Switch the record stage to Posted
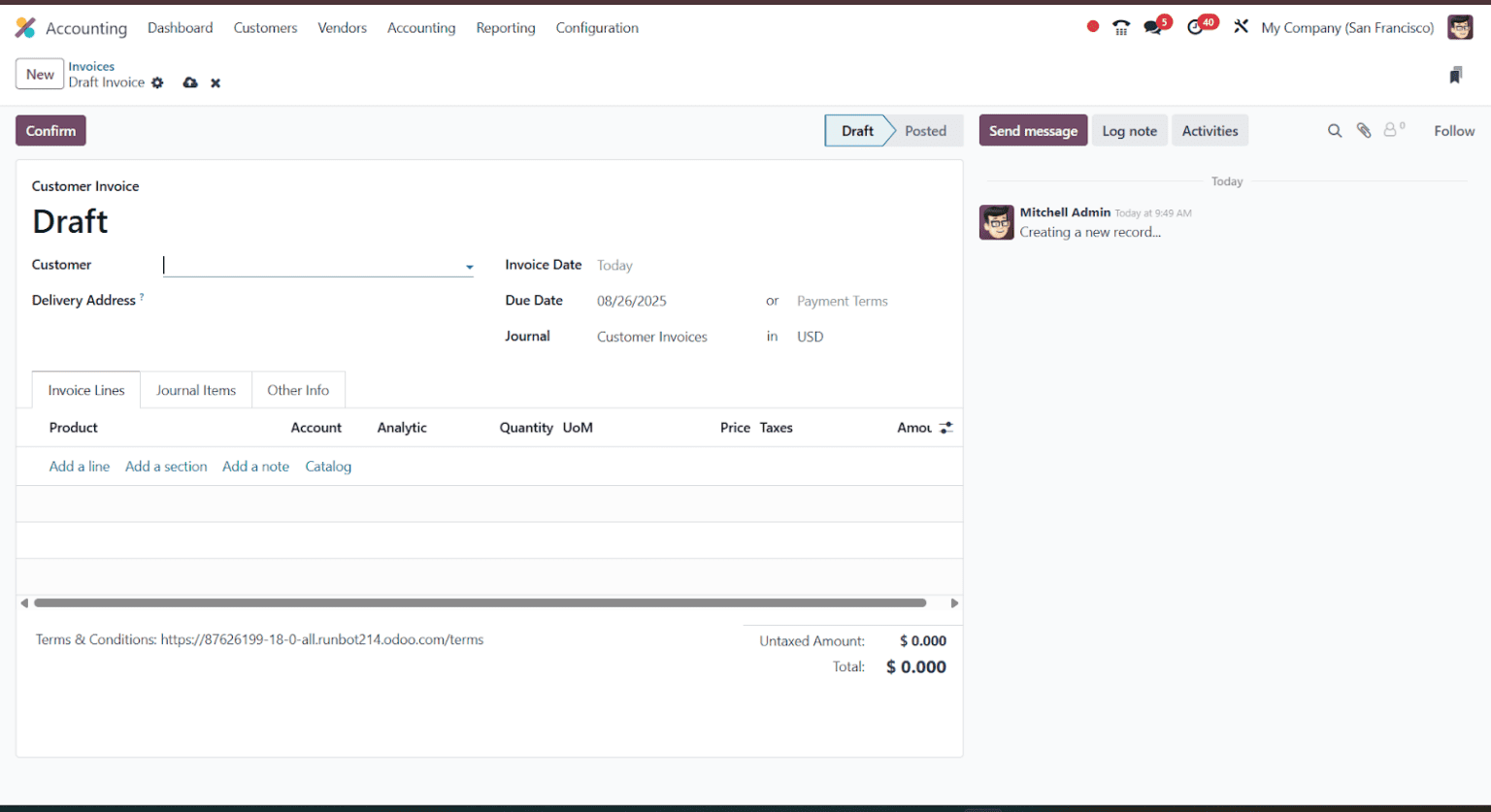This screenshot has width=1491, height=812. coord(924,130)
